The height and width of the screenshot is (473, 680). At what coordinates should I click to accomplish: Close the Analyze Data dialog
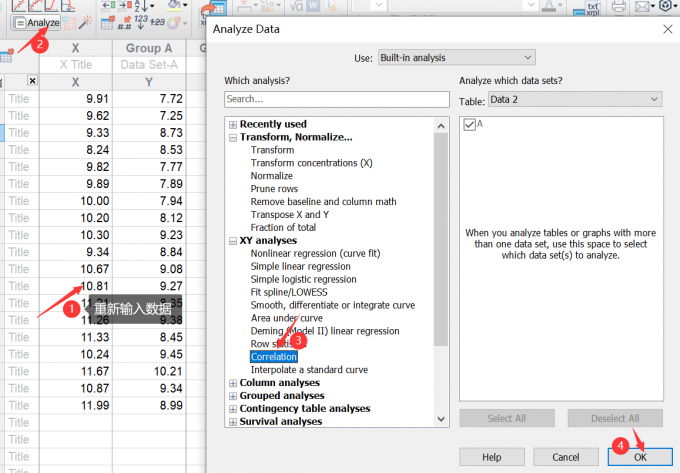click(667, 29)
